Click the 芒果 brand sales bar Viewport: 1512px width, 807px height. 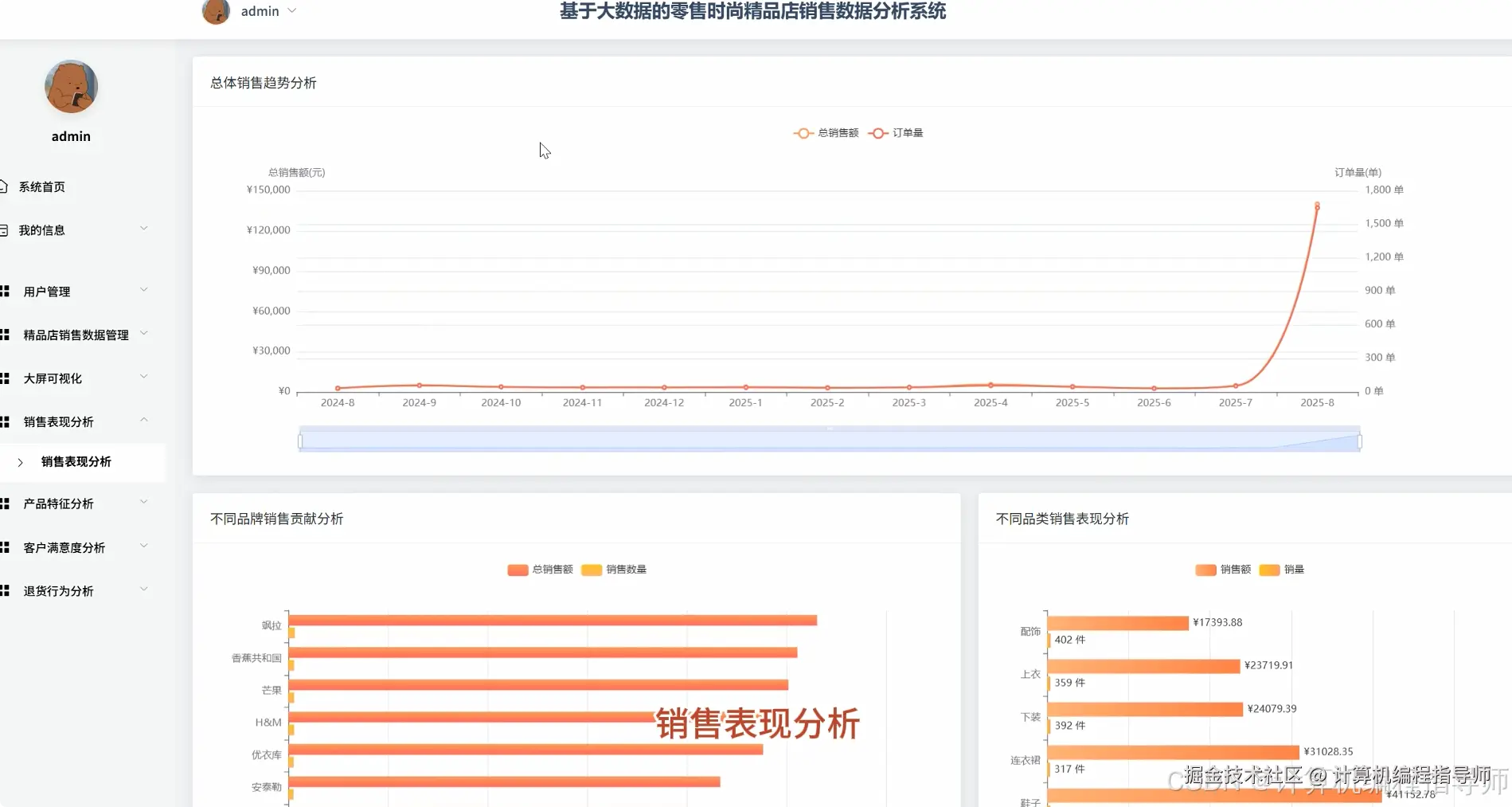(538, 685)
